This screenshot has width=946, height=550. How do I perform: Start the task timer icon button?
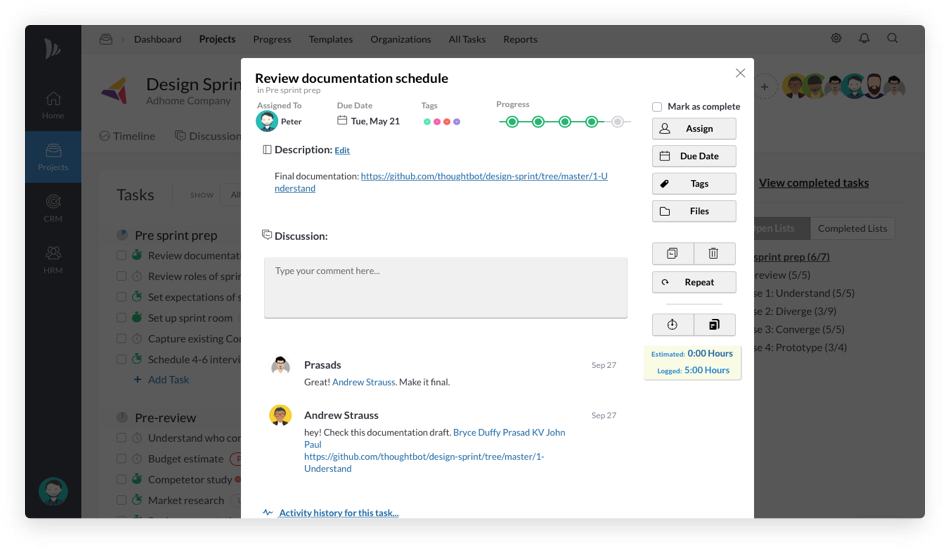pos(673,324)
